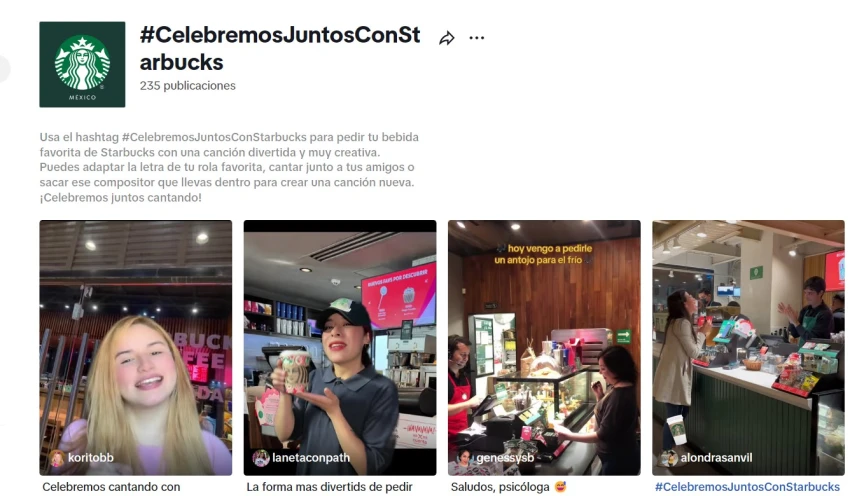Open genessysb's video thumbnail
Screen dimensions: 850x496
[x=544, y=347]
